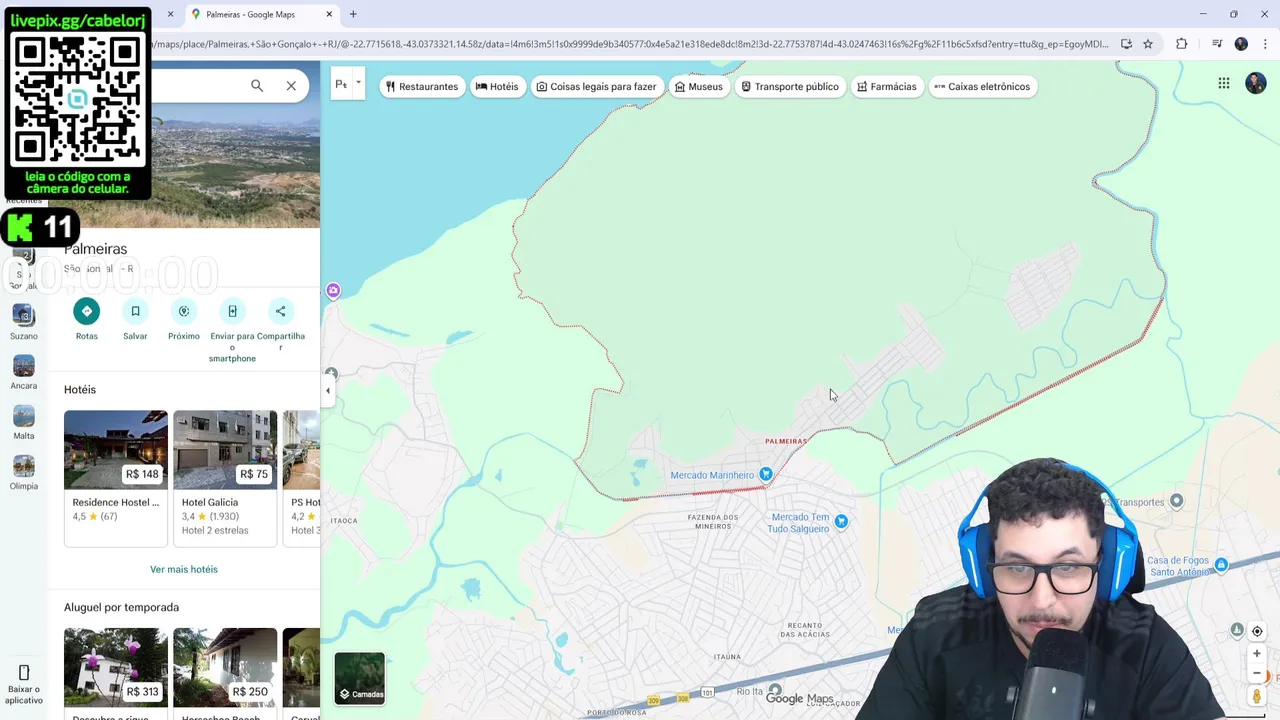
Task: Click Baixar o aplicativo
Action: pos(24,684)
